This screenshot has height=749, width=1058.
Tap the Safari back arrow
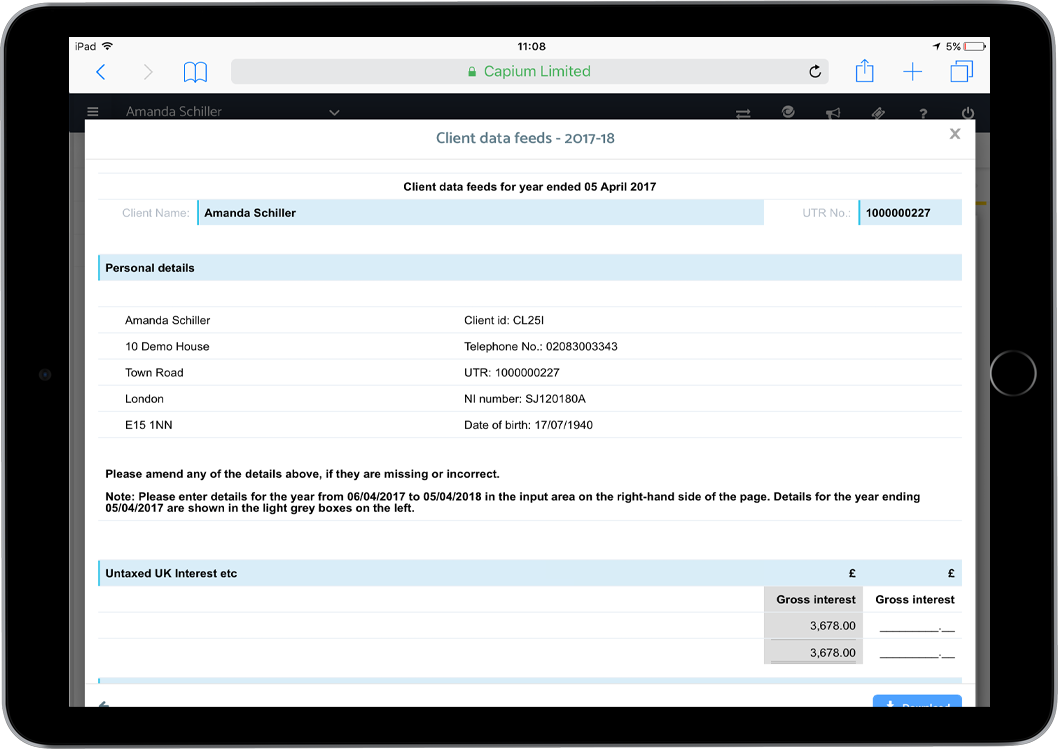100,72
